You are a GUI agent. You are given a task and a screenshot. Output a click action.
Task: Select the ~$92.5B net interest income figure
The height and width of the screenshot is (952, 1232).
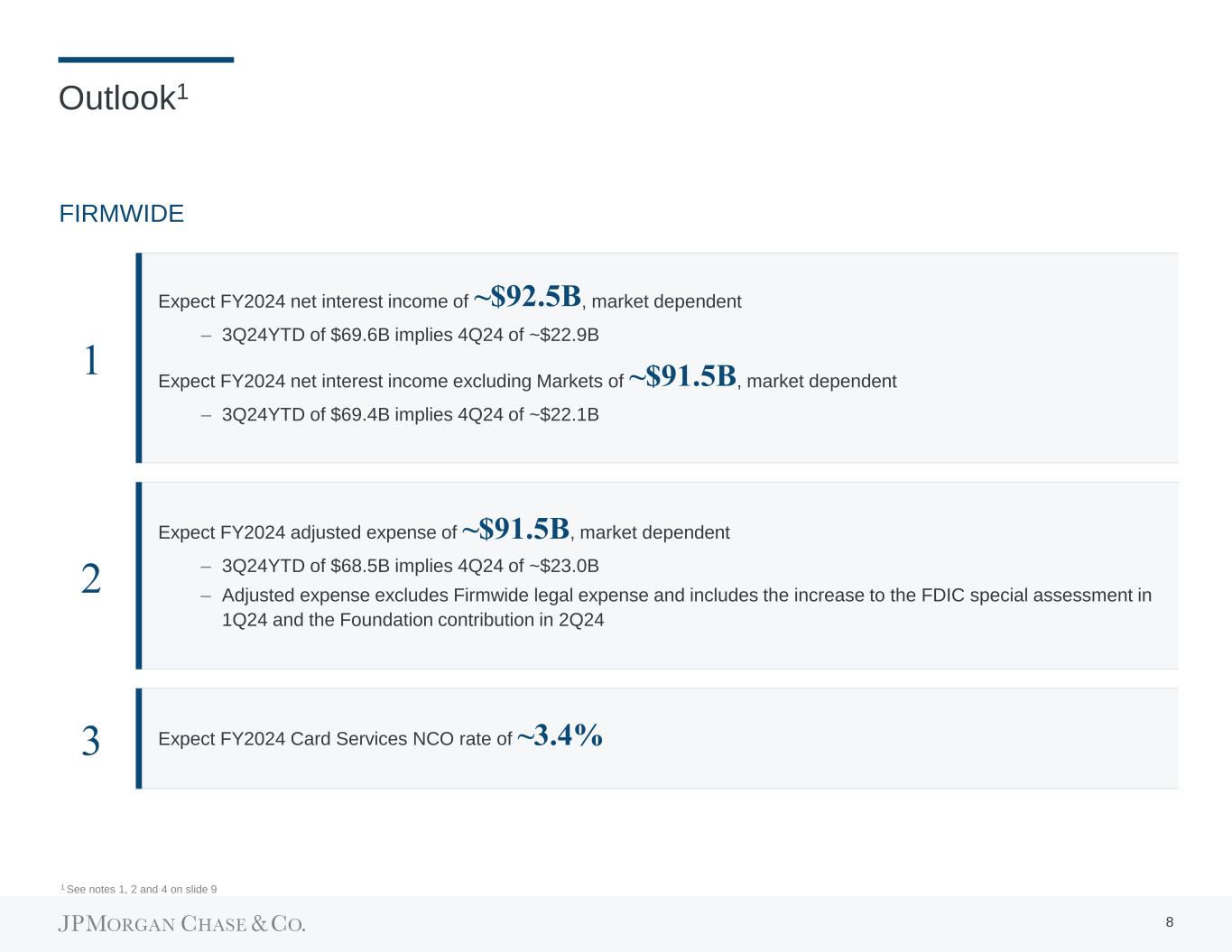[527, 297]
